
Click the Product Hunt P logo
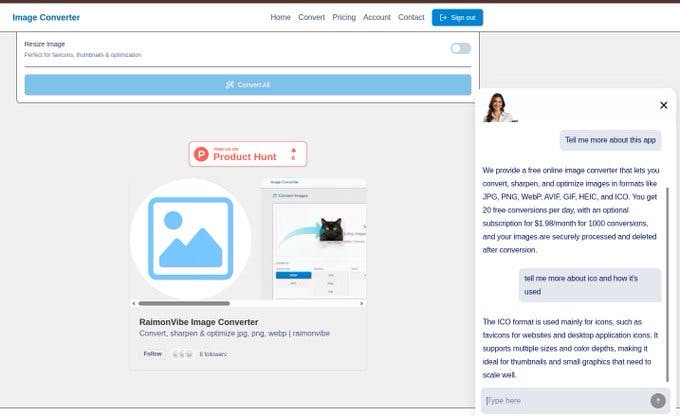[201, 154]
